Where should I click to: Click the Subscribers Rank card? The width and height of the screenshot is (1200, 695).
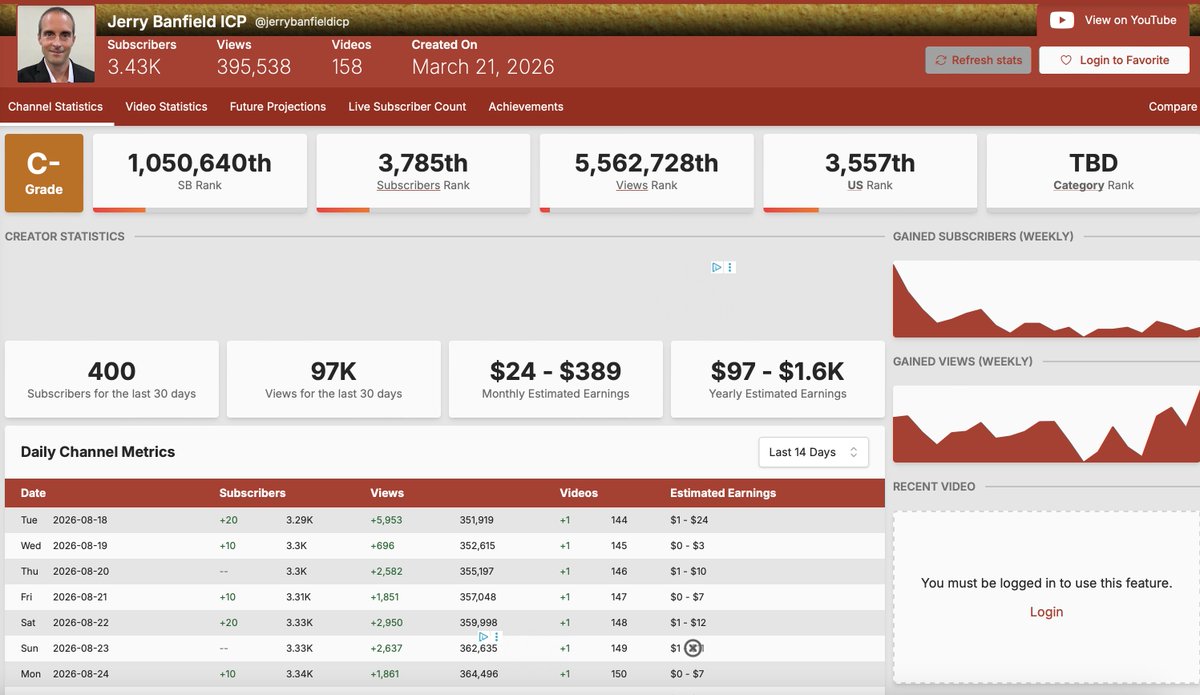tap(423, 172)
